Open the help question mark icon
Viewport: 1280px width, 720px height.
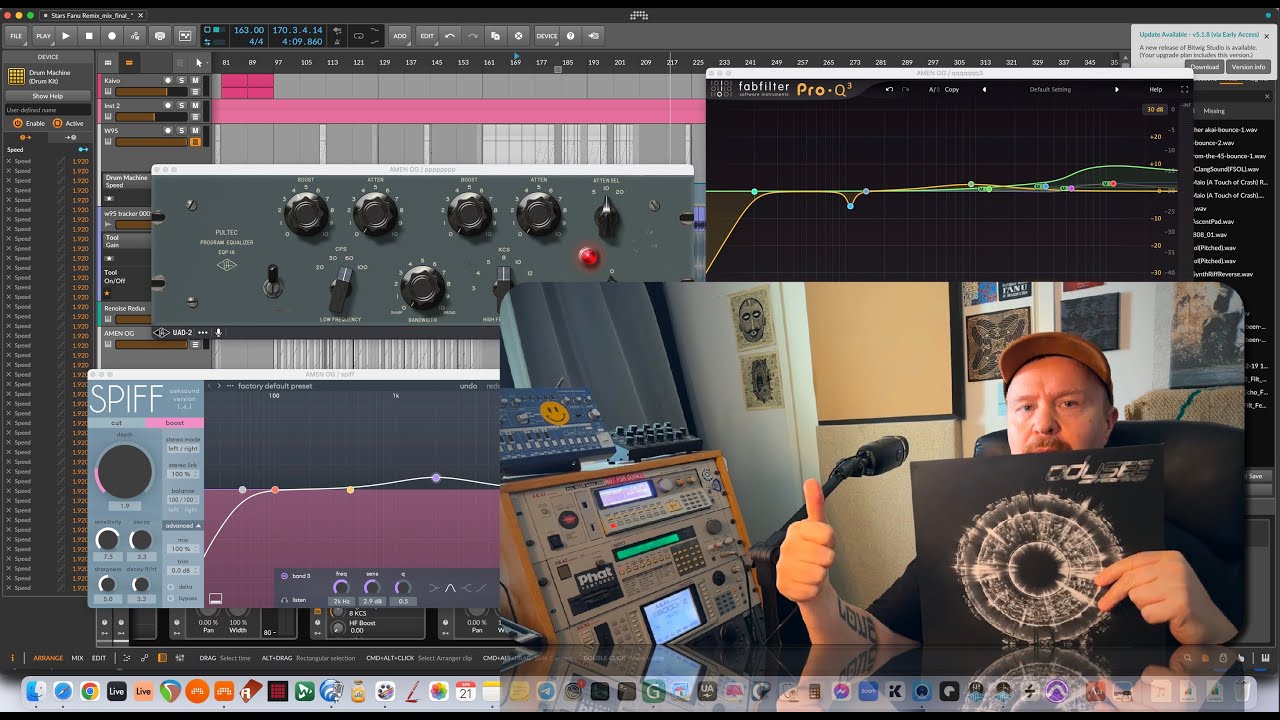[571, 36]
